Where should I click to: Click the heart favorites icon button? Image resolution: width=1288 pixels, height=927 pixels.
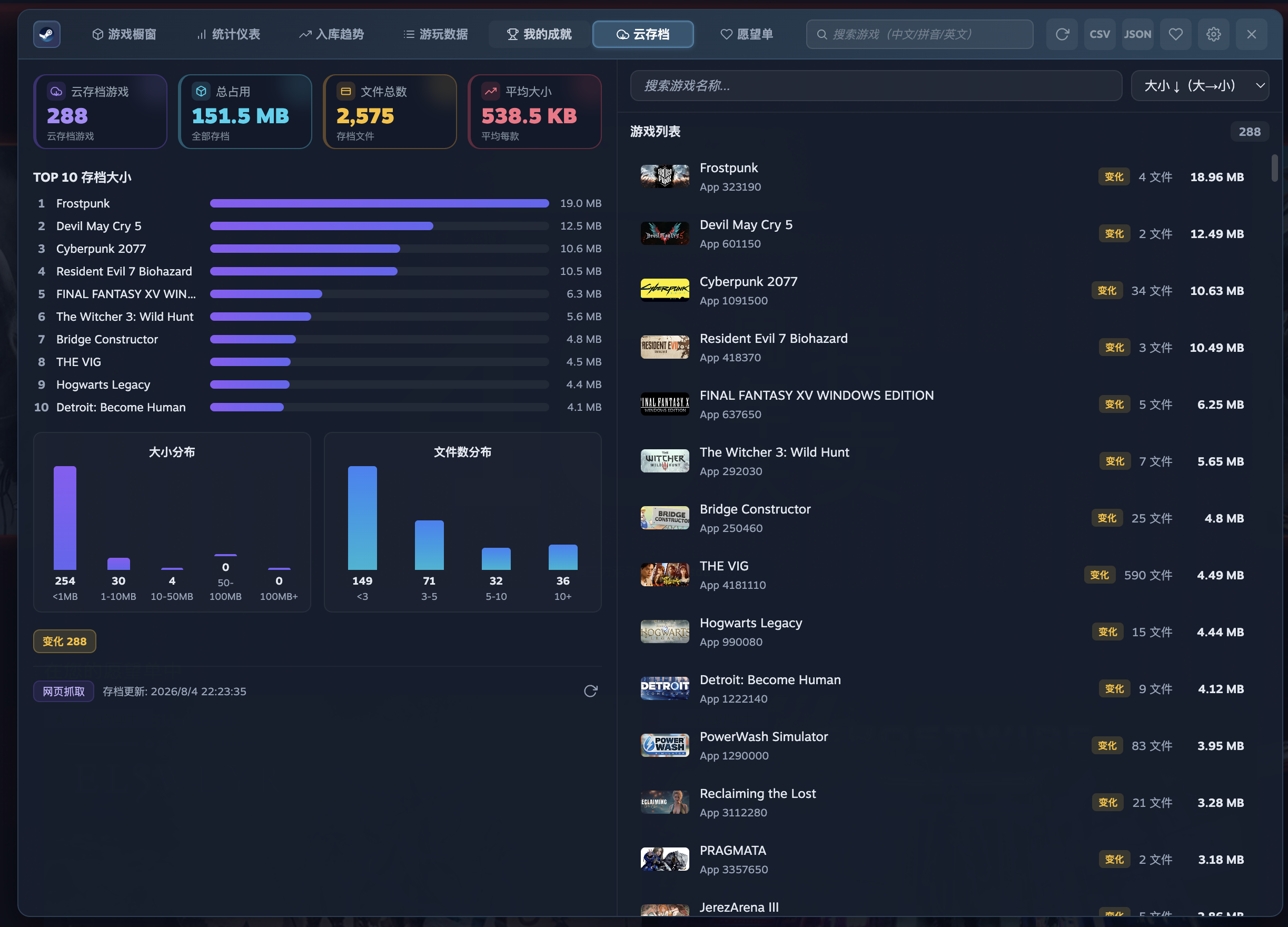pyautogui.click(x=1175, y=34)
